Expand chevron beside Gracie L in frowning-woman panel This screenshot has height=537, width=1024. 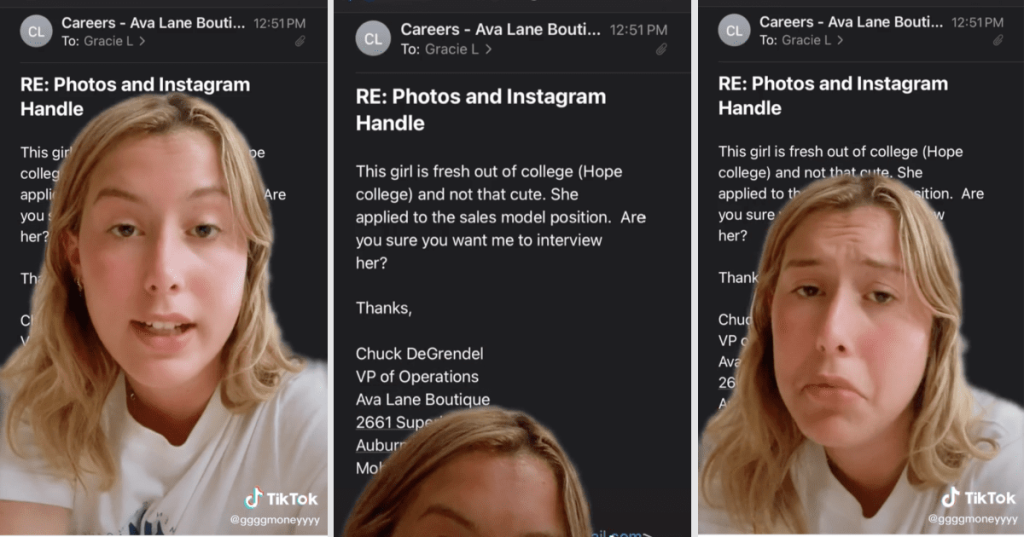pos(840,40)
